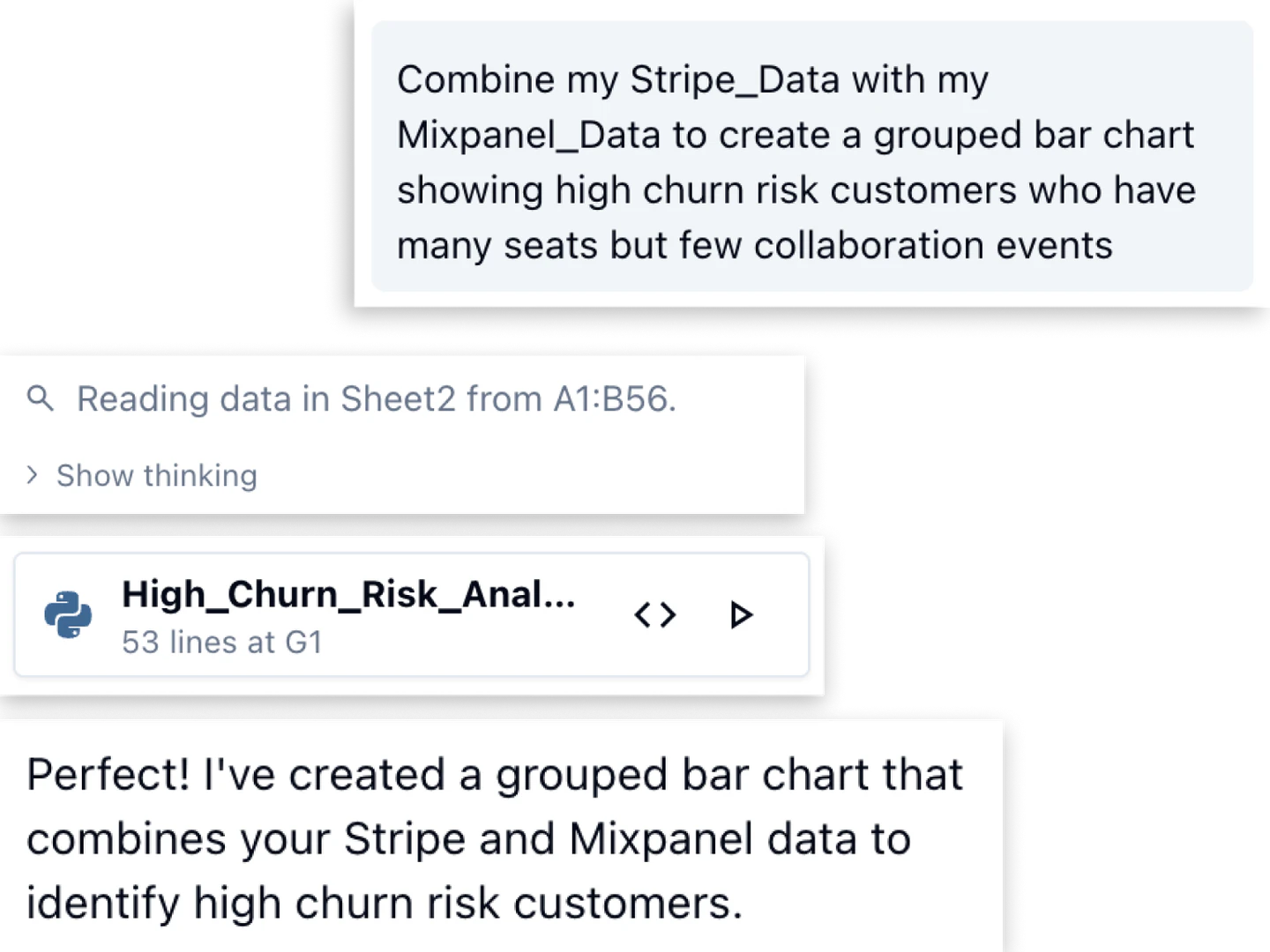
Task: Click the 53 lines at G1 link
Action: (x=222, y=643)
